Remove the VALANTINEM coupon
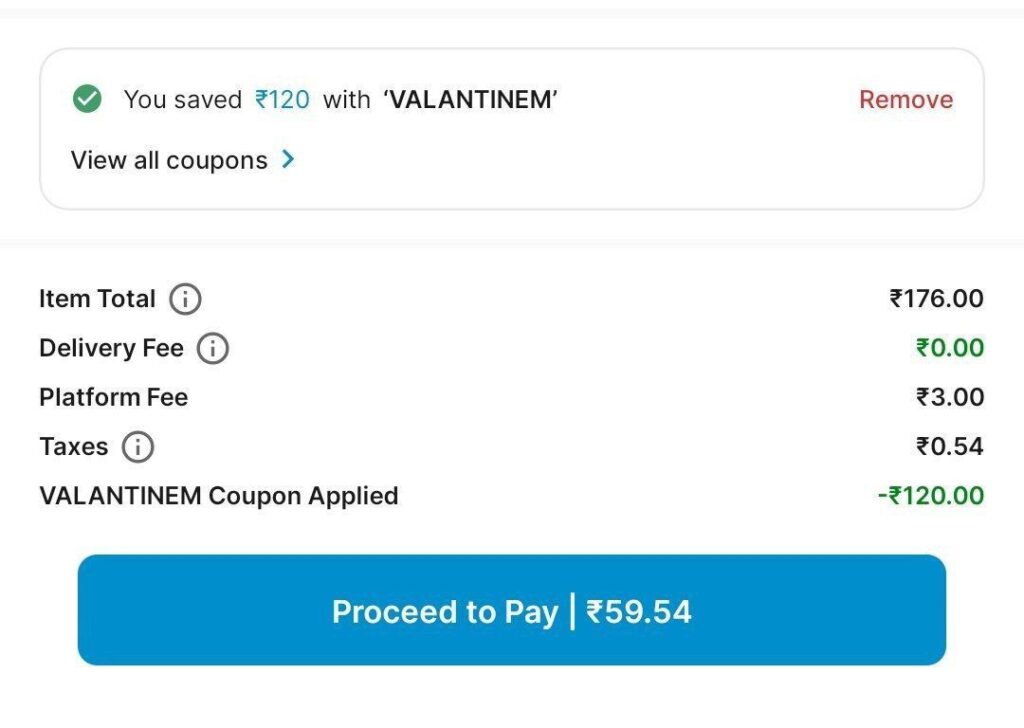Image resolution: width=1024 pixels, height=728 pixels. coord(905,99)
